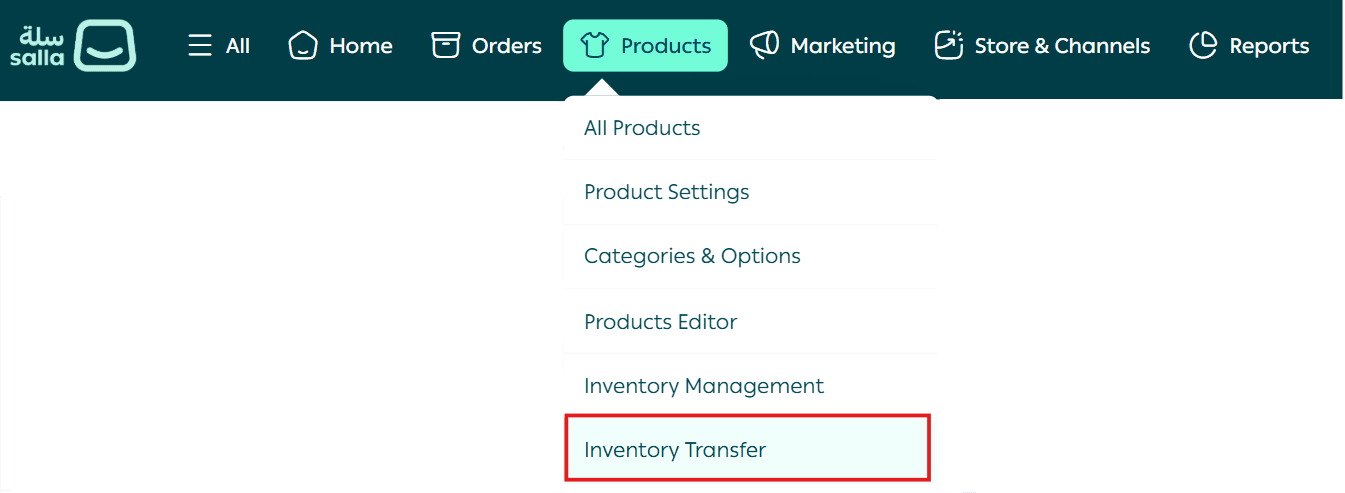The height and width of the screenshot is (493, 1345).
Task: Open the Products Editor entry
Action: 660,322
